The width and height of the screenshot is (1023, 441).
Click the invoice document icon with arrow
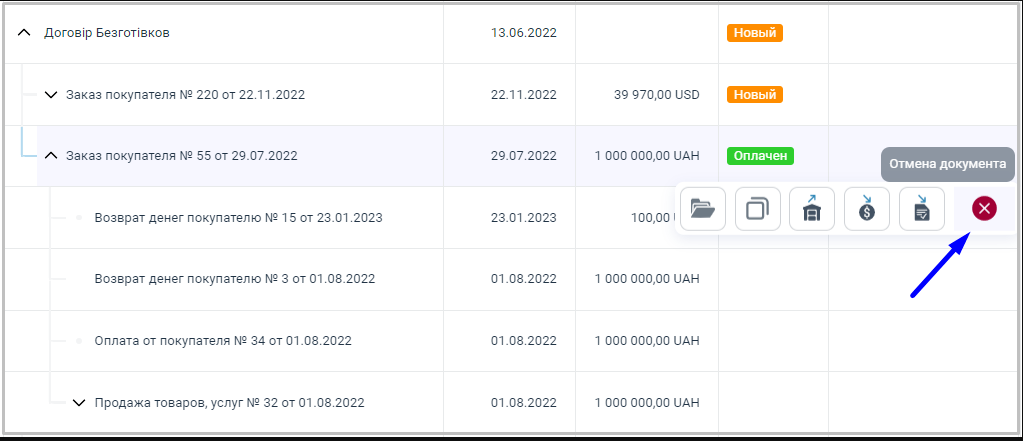pyautogui.click(x=922, y=209)
